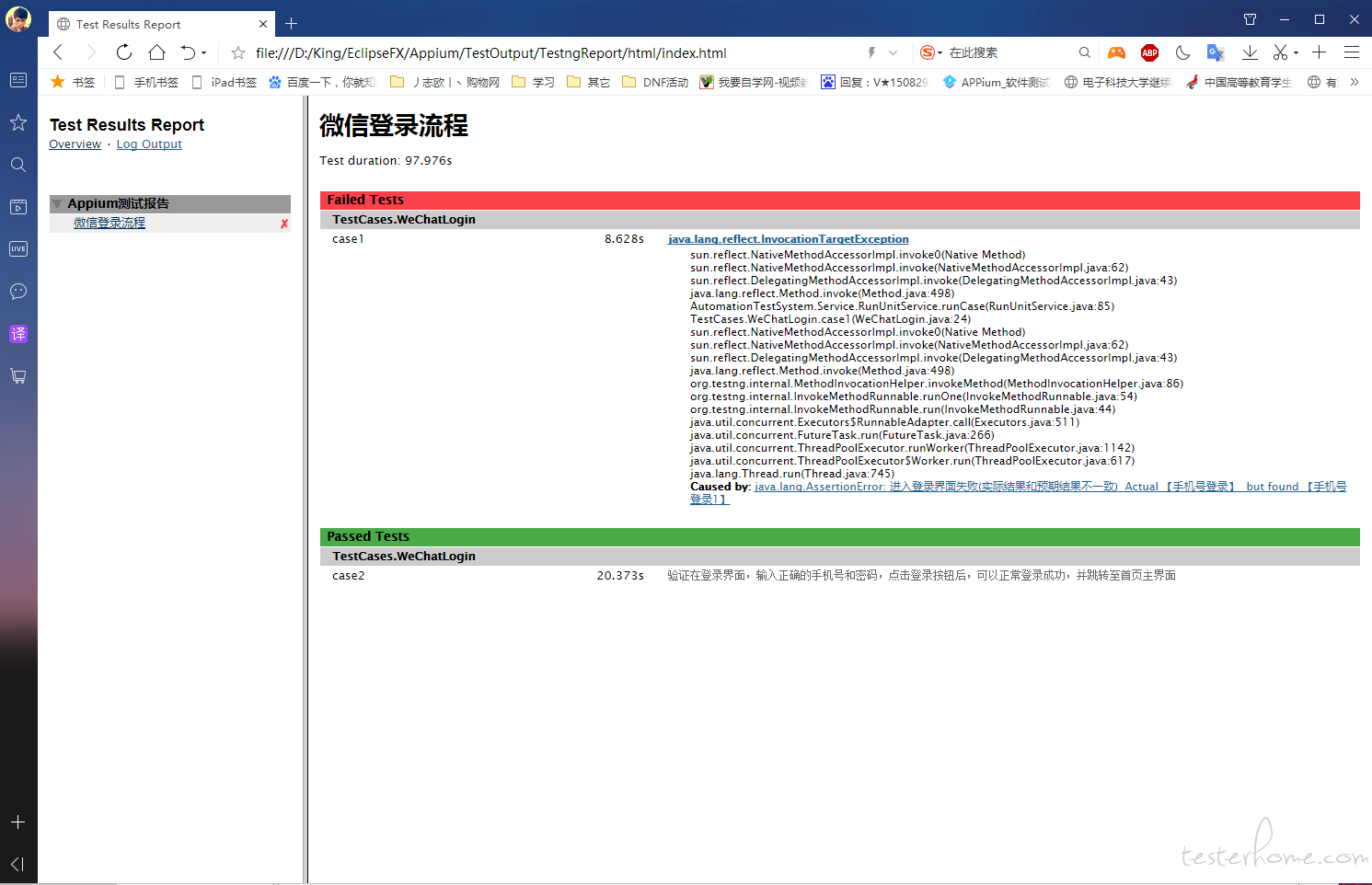Open the game controller extension icon
This screenshot has height=885, width=1372.
(x=1116, y=52)
